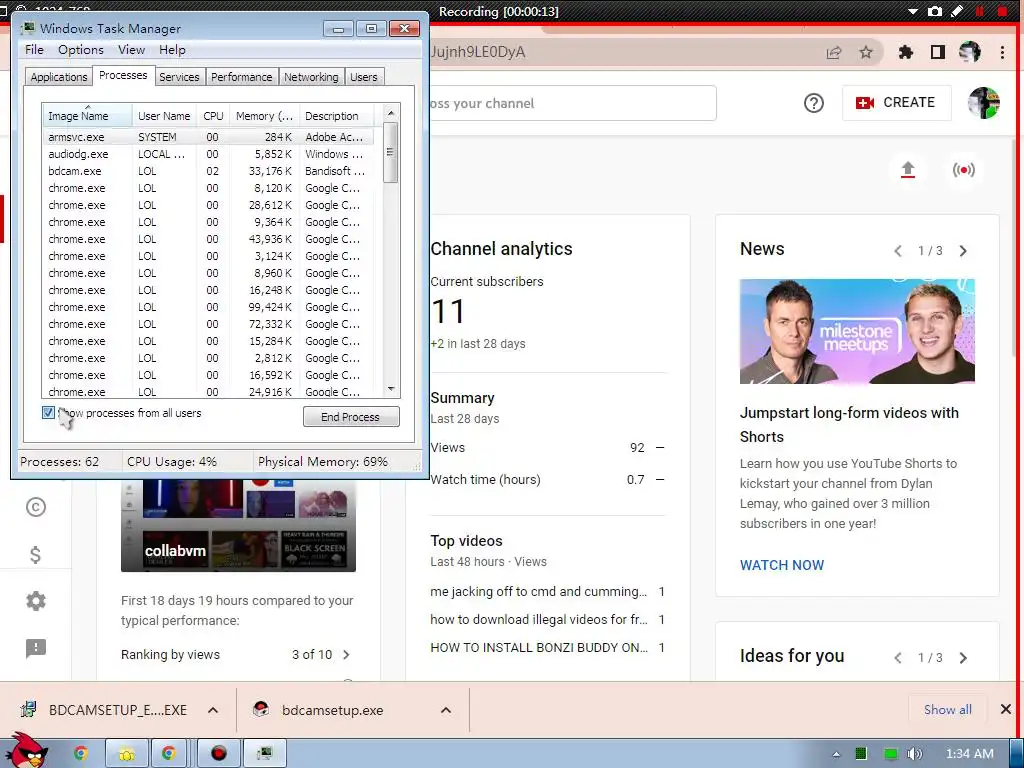Click the Go live broadcast icon

[963, 170]
